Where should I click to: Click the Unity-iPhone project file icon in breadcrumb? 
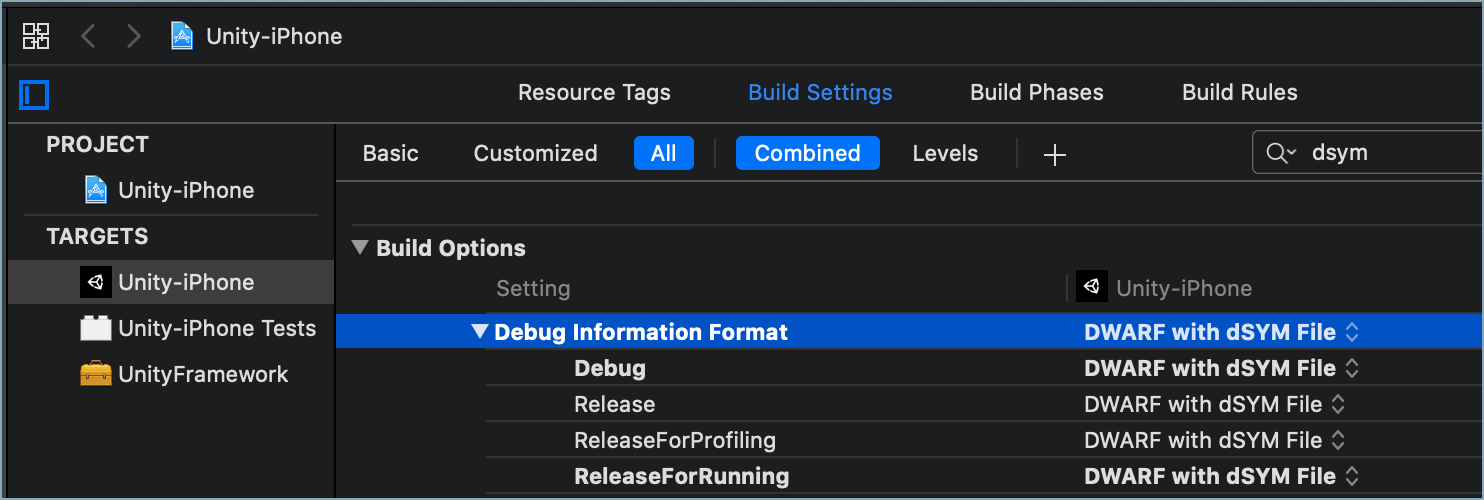pyautogui.click(x=181, y=37)
